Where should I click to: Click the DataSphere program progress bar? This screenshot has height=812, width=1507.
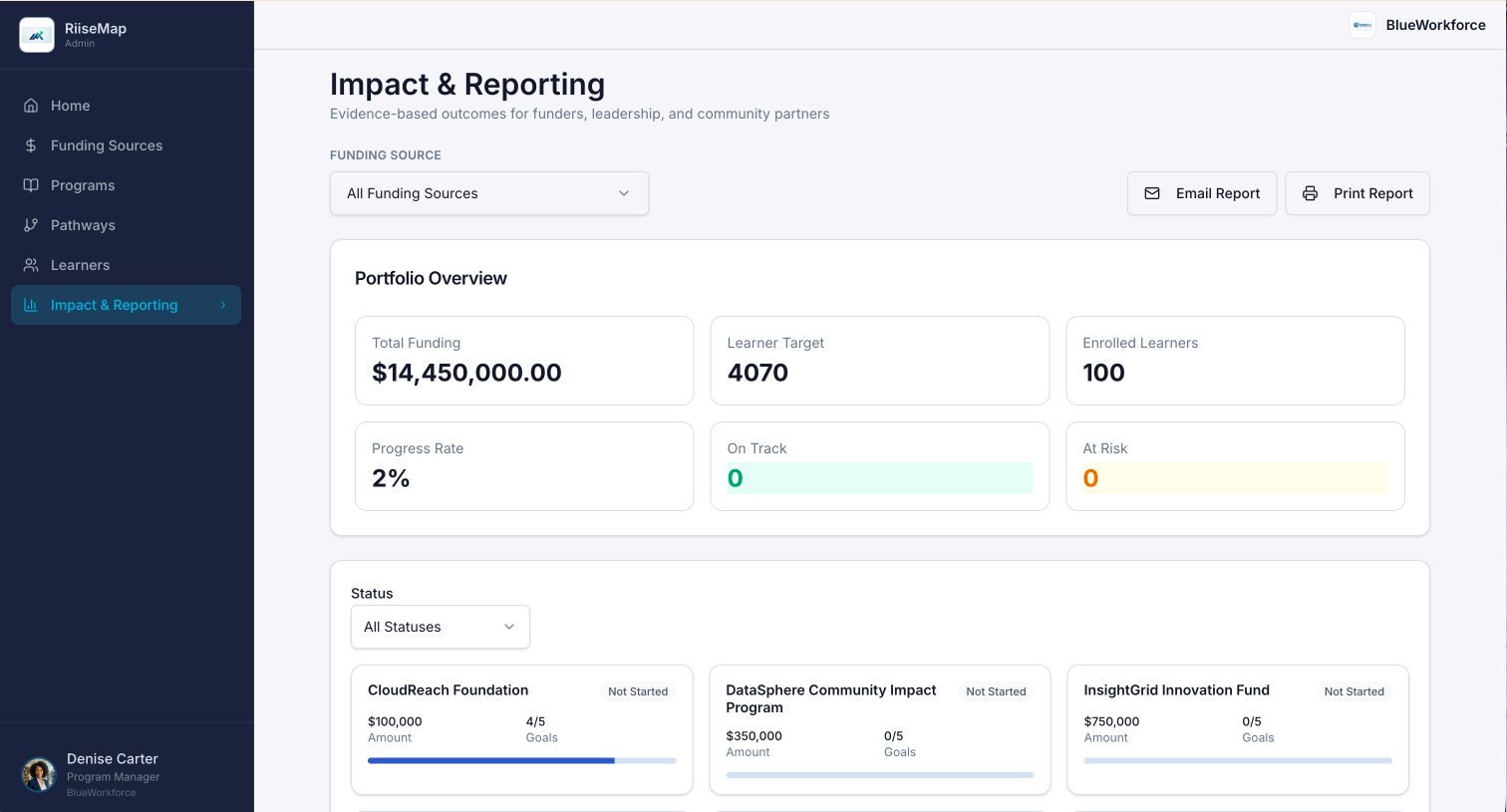click(x=880, y=775)
